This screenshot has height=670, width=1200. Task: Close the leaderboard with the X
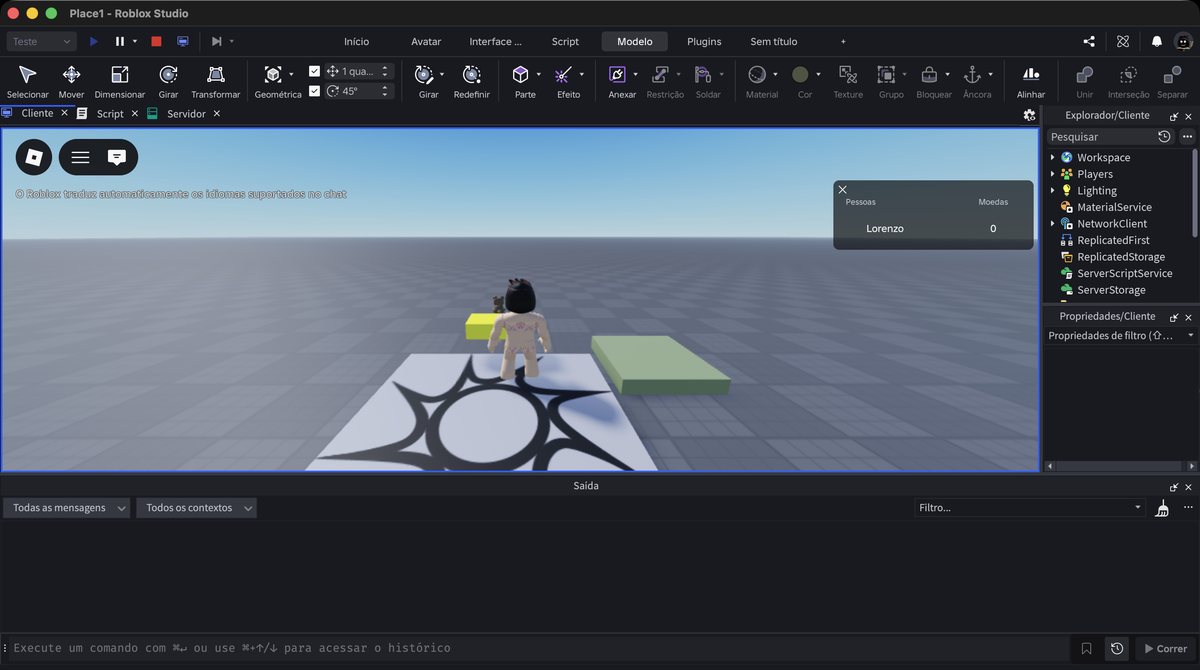[842, 189]
